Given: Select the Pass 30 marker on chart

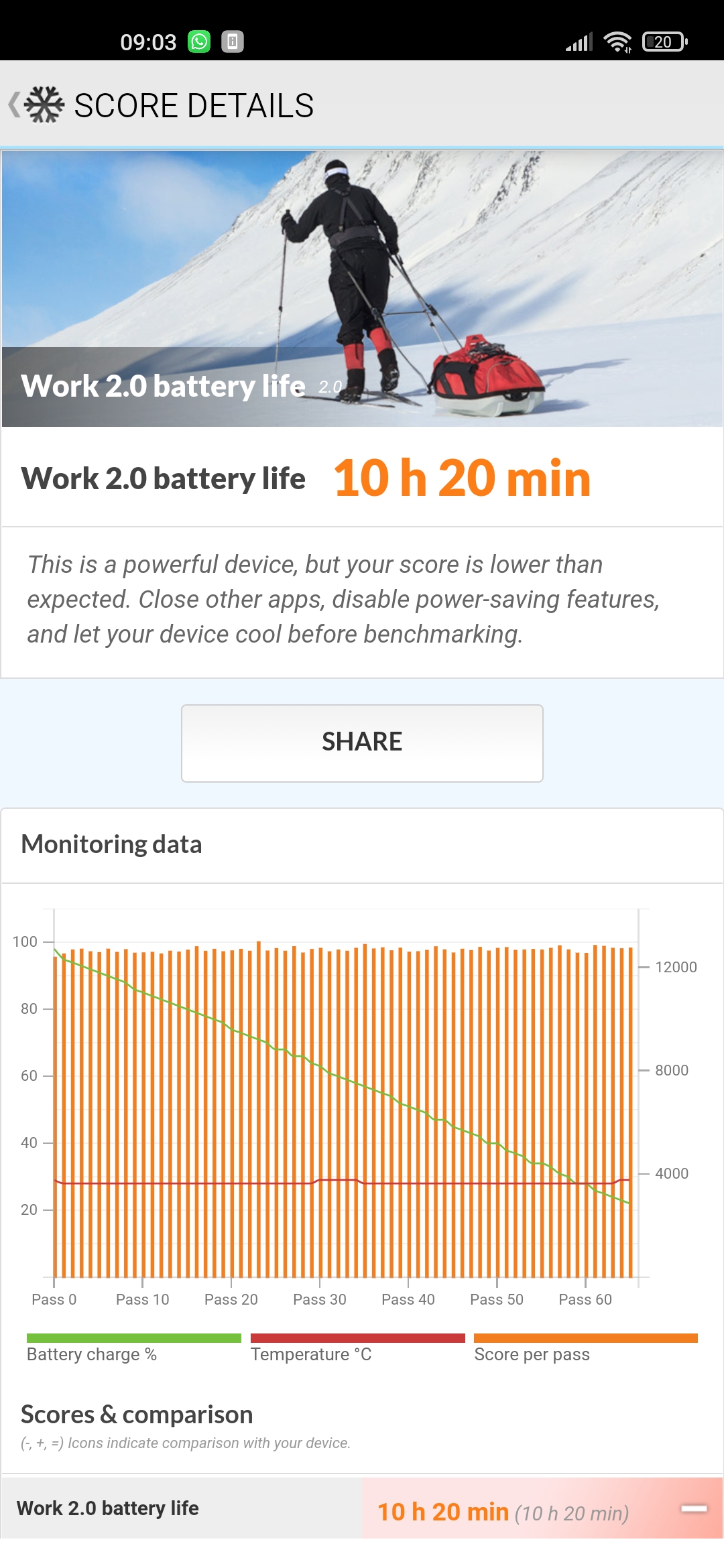Looking at the screenshot, I should click(x=319, y=1299).
